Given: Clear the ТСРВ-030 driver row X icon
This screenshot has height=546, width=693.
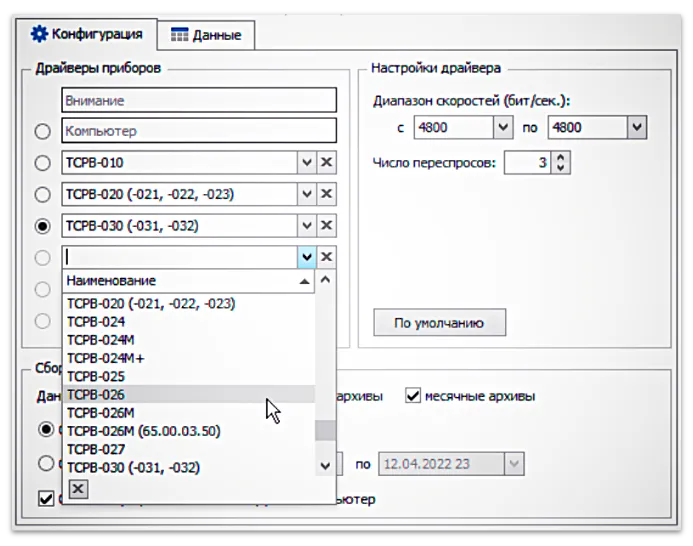Looking at the screenshot, I should [x=327, y=225].
